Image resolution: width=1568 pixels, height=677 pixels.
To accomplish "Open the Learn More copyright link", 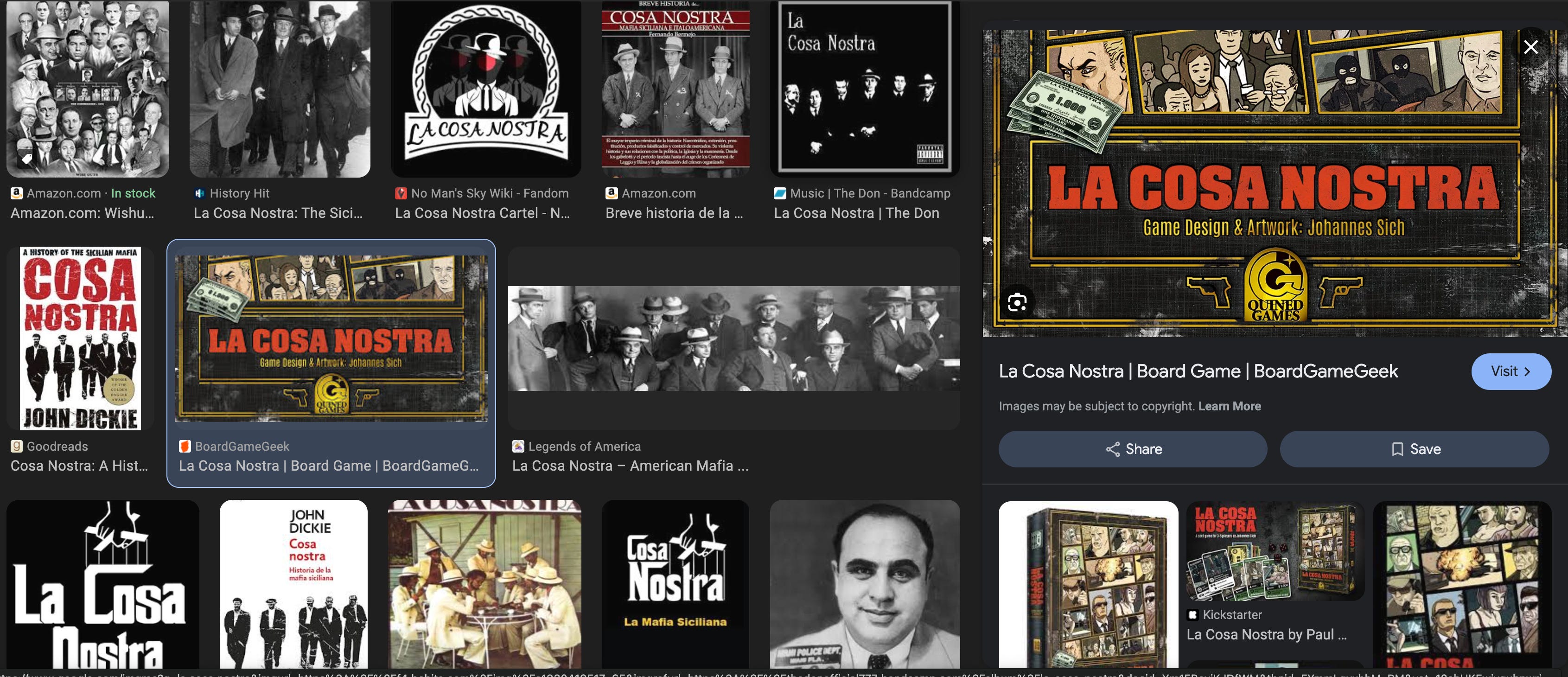I will (x=1230, y=406).
